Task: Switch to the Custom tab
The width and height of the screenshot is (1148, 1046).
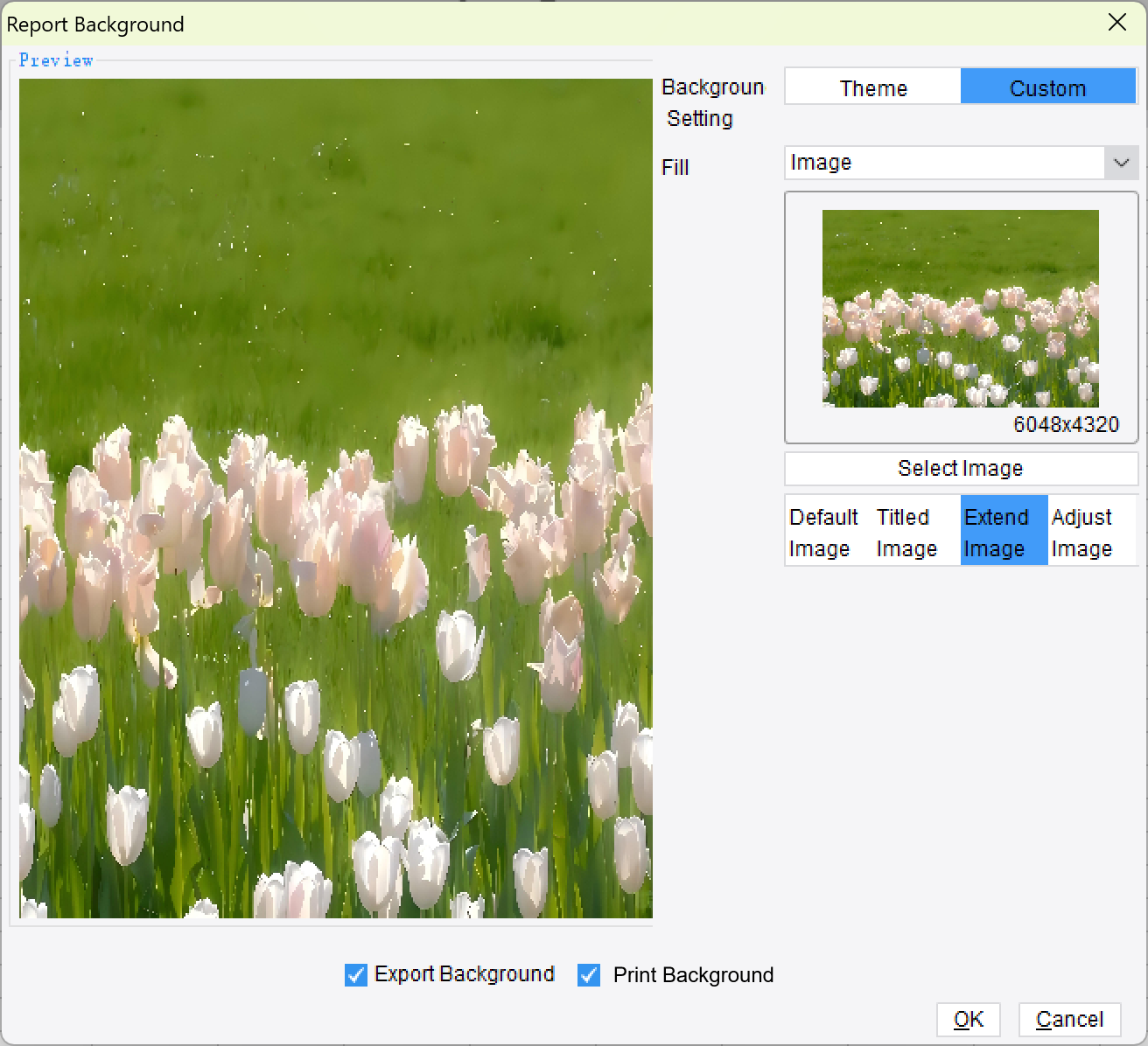Action: (1047, 87)
